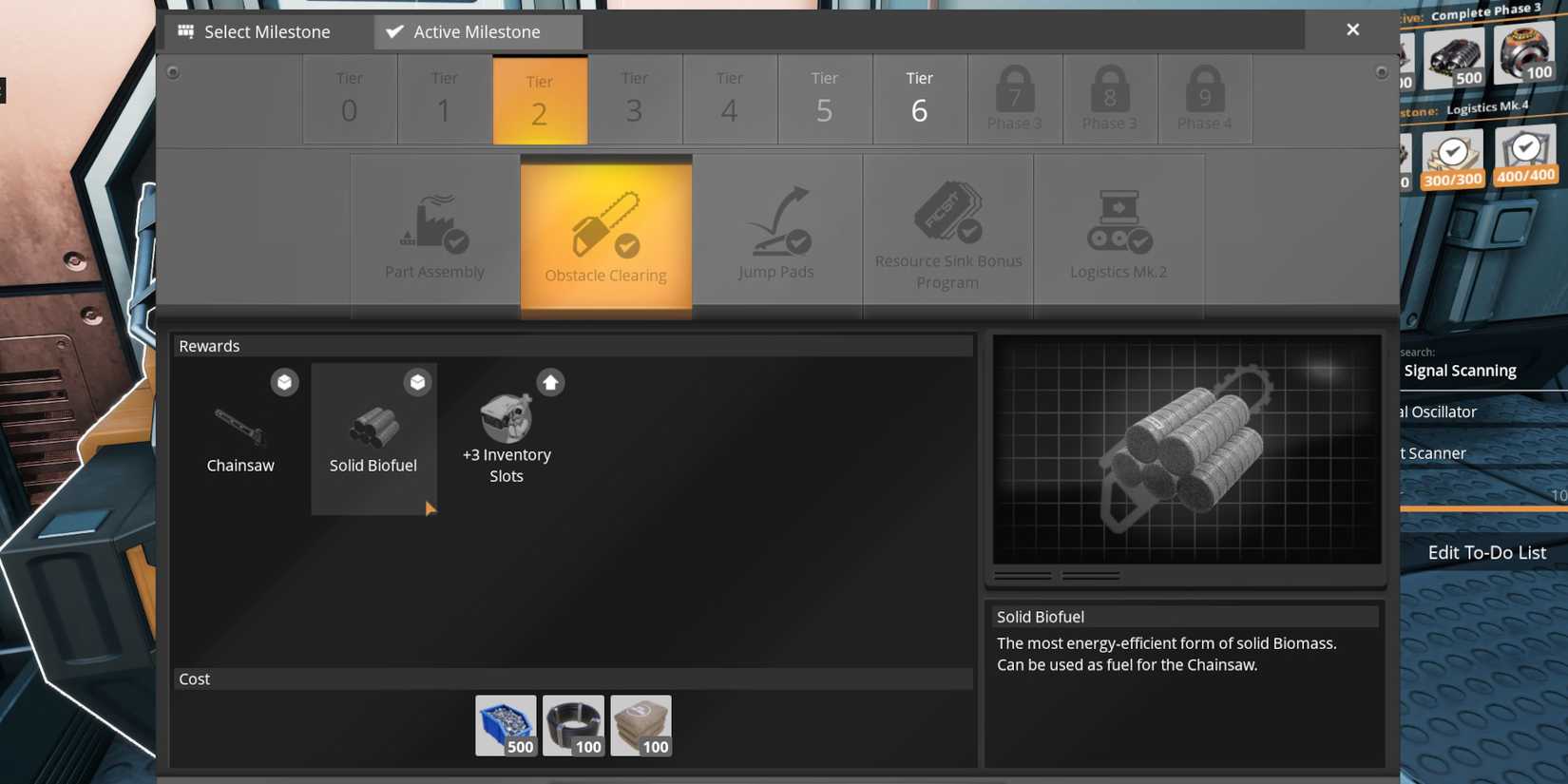The image size is (1568, 784).
Task: Click the cable cost item in Cost row
Action: (573, 726)
